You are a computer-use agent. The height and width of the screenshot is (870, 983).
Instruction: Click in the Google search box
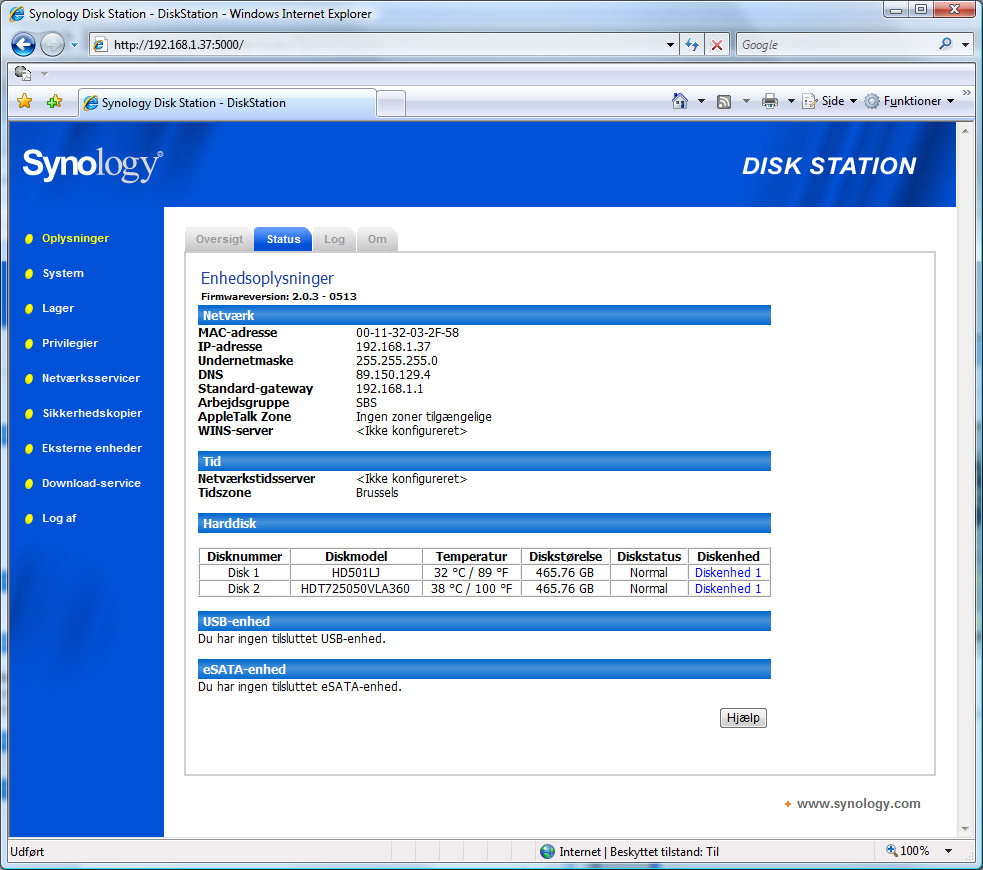coord(835,45)
